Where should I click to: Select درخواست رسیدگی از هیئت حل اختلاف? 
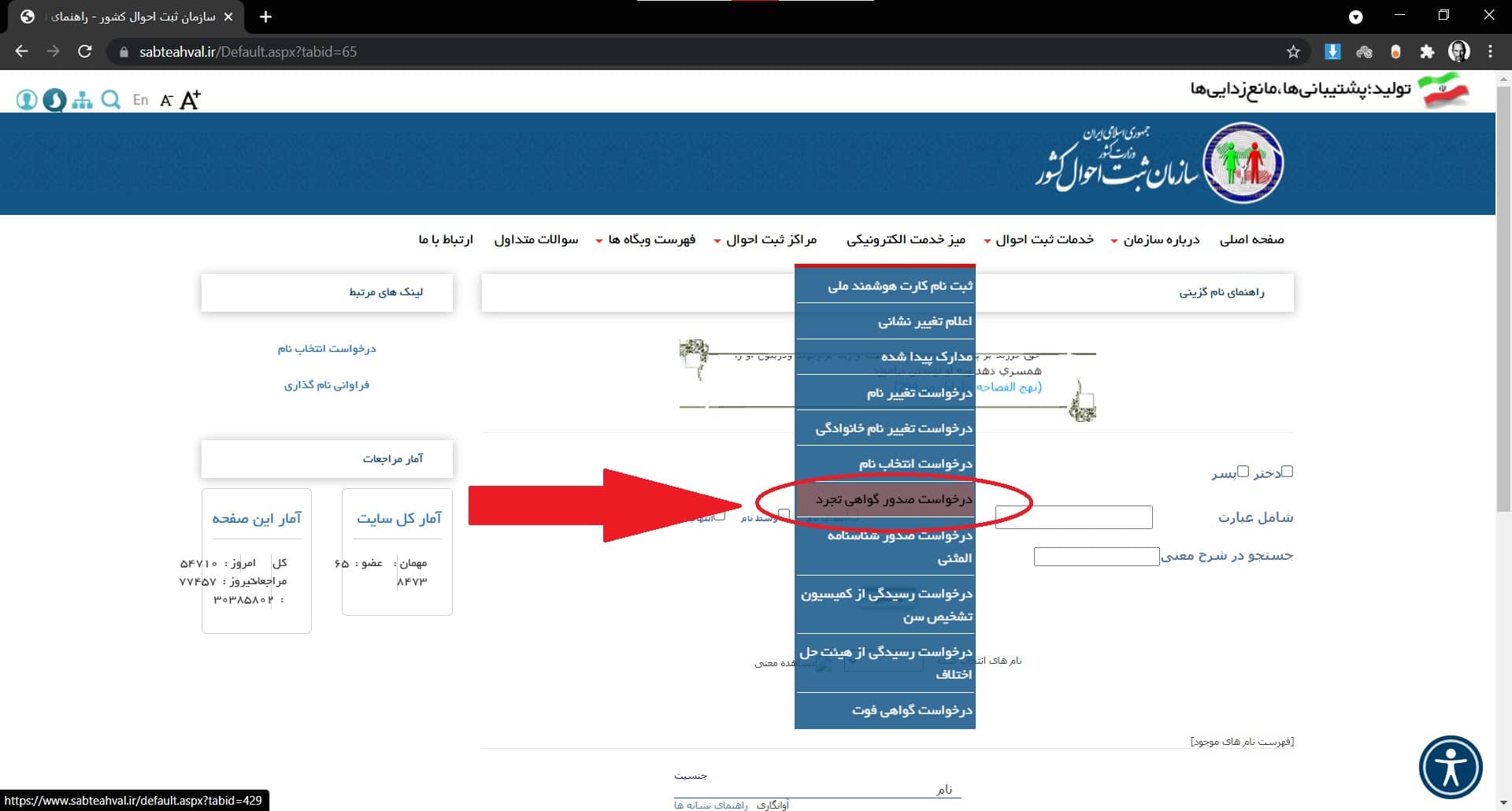(885, 663)
